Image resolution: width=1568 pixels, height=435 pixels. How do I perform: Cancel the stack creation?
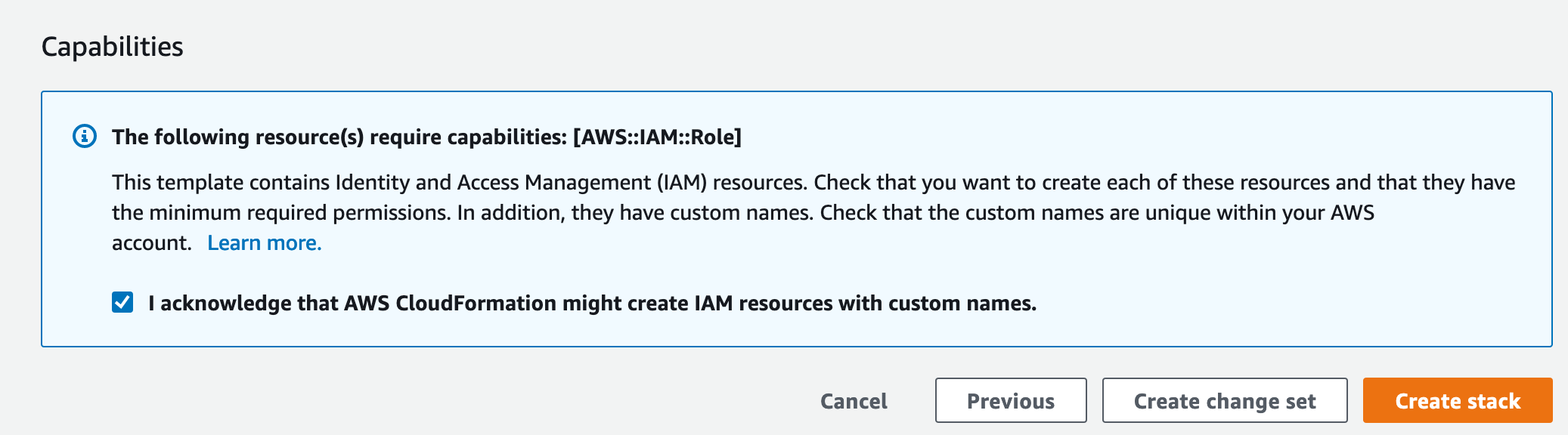(x=854, y=401)
